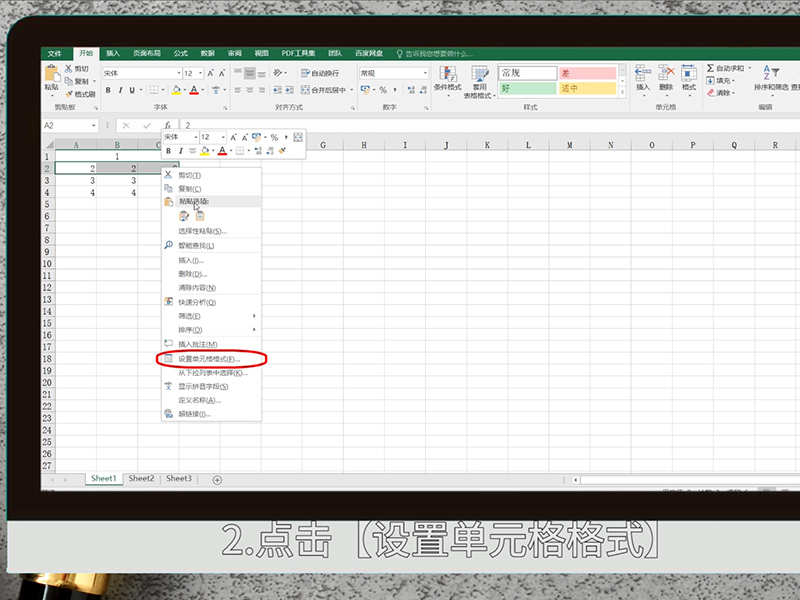This screenshot has height=600, width=800.
Task: Decrease font size in the ribbon
Action: 222,73
